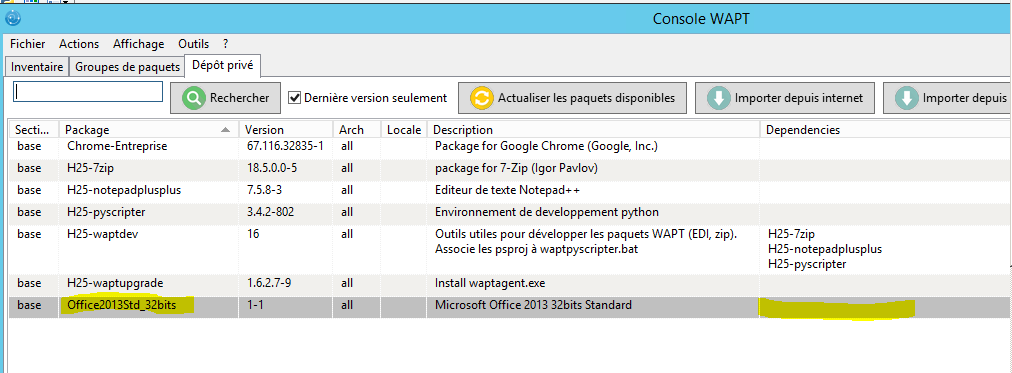Click the magnifier icon on Rechercher button

(193, 98)
